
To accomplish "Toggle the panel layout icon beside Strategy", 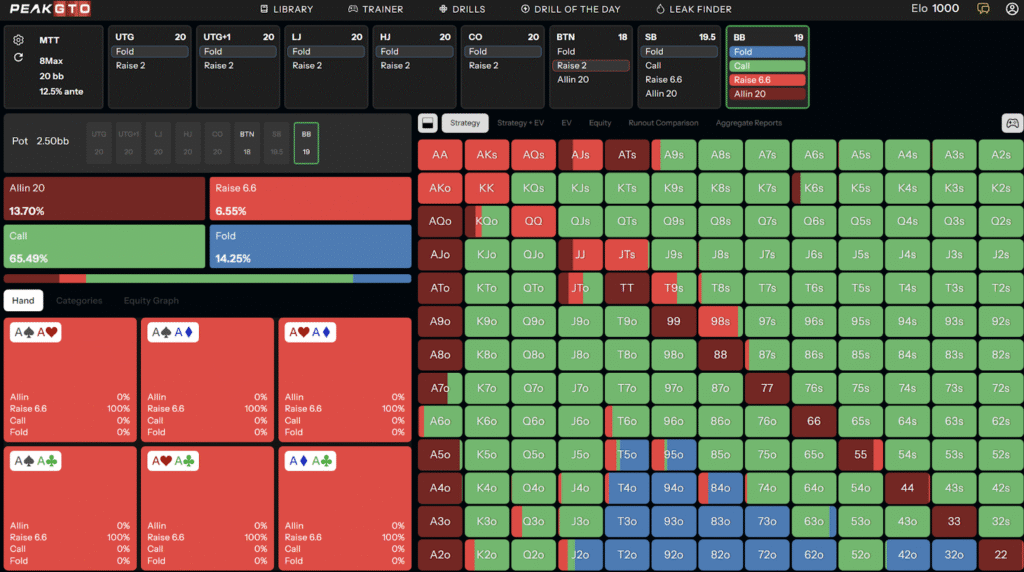I will 427,123.
